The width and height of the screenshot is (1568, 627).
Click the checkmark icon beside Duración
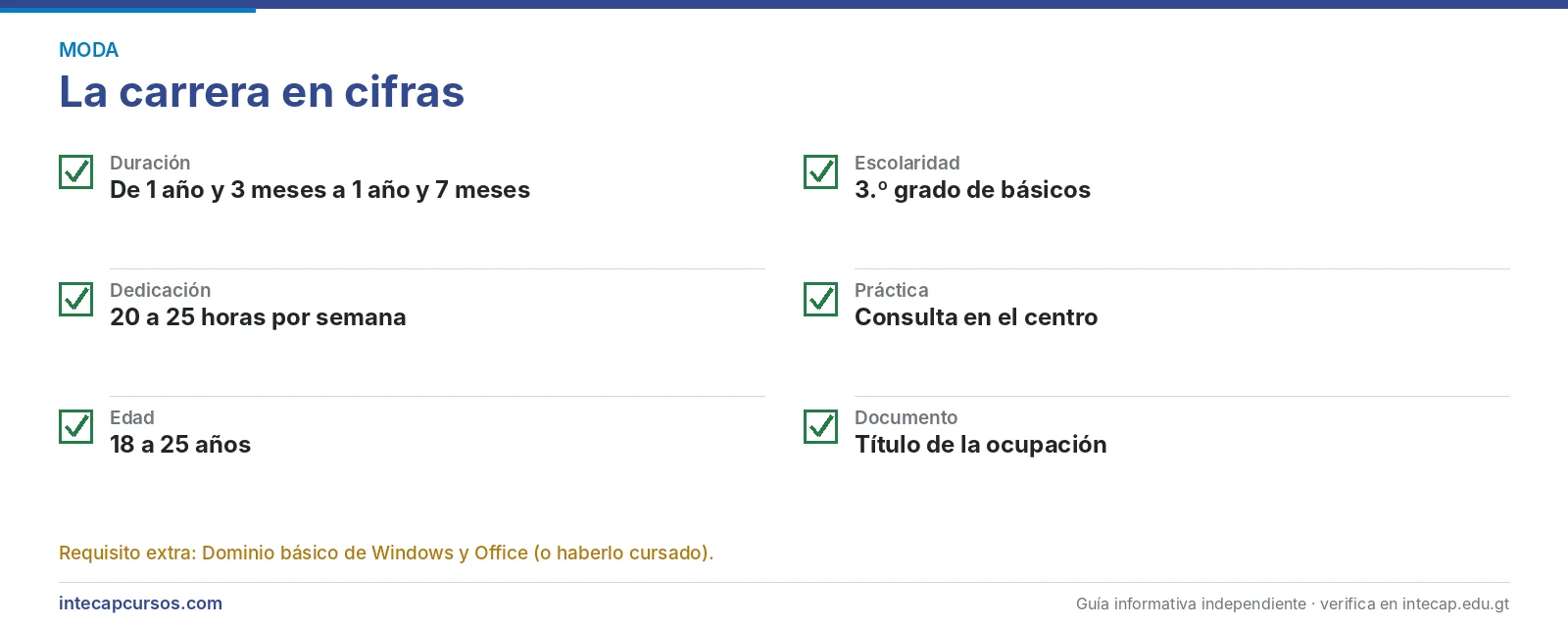pos(75,171)
